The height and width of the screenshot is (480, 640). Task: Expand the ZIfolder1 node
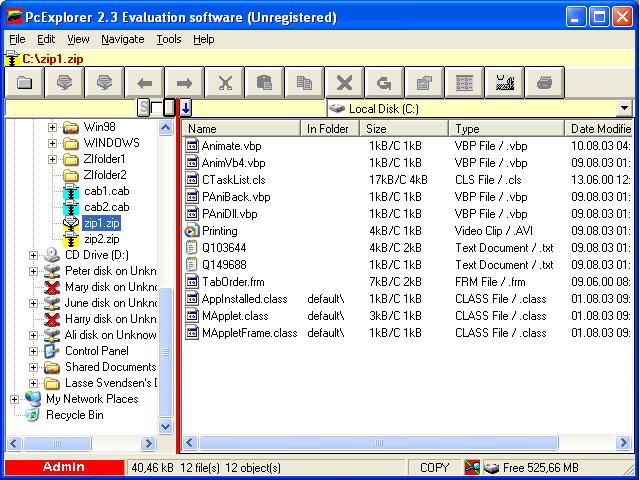[52, 159]
